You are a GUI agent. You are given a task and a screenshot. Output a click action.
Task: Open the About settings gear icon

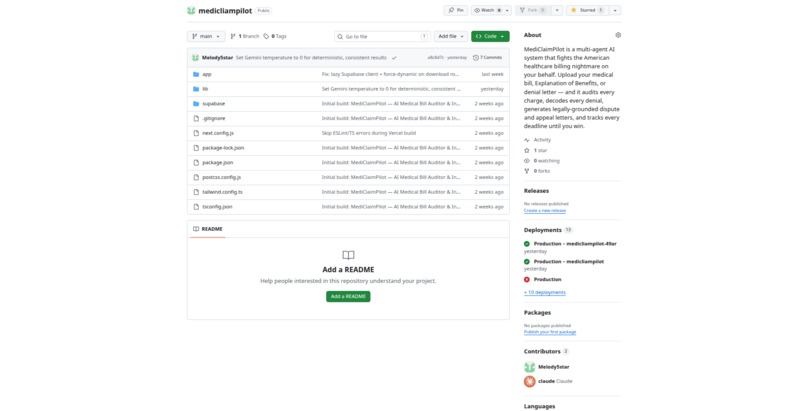(618, 35)
